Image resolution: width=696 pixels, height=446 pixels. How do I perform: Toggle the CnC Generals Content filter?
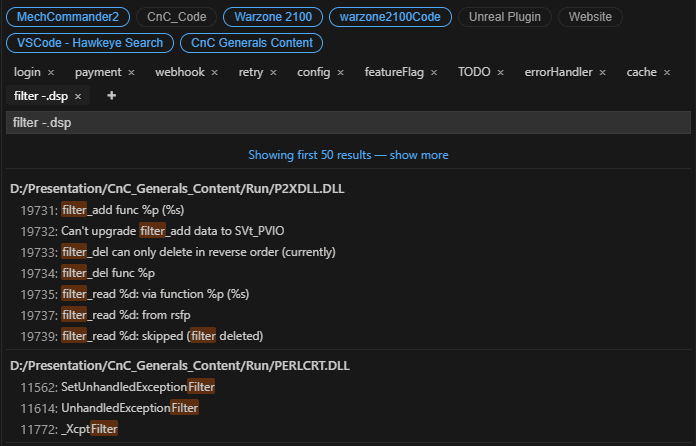click(x=252, y=43)
